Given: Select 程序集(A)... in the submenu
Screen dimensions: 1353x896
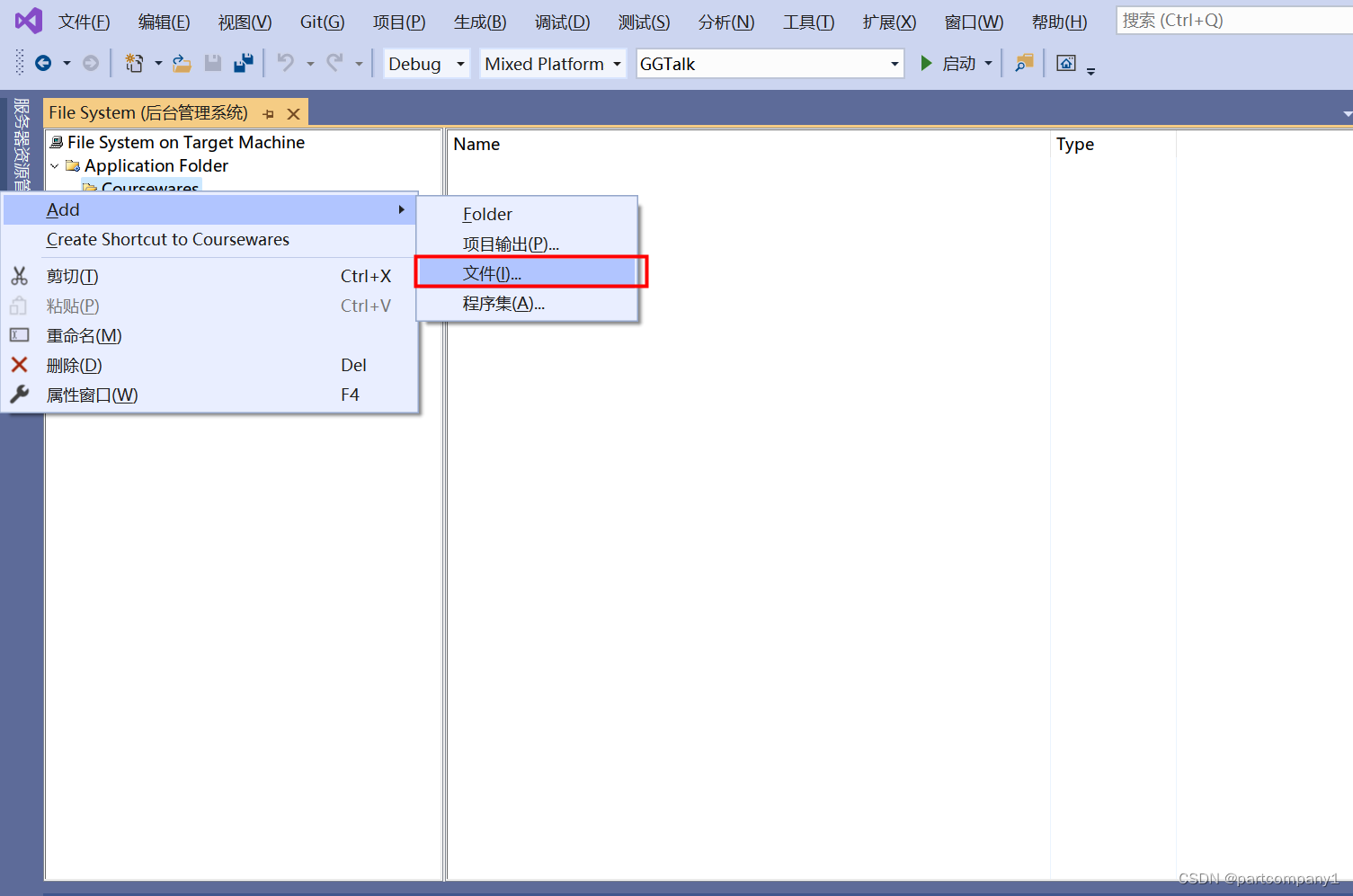Looking at the screenshot, I should click(528, 303).
